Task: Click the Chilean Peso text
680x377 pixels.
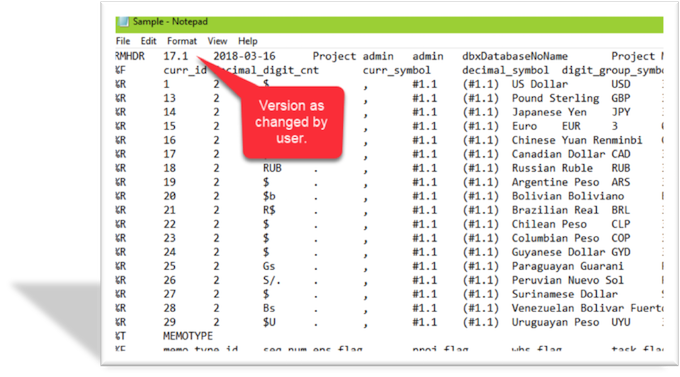Action: (549, 224)
